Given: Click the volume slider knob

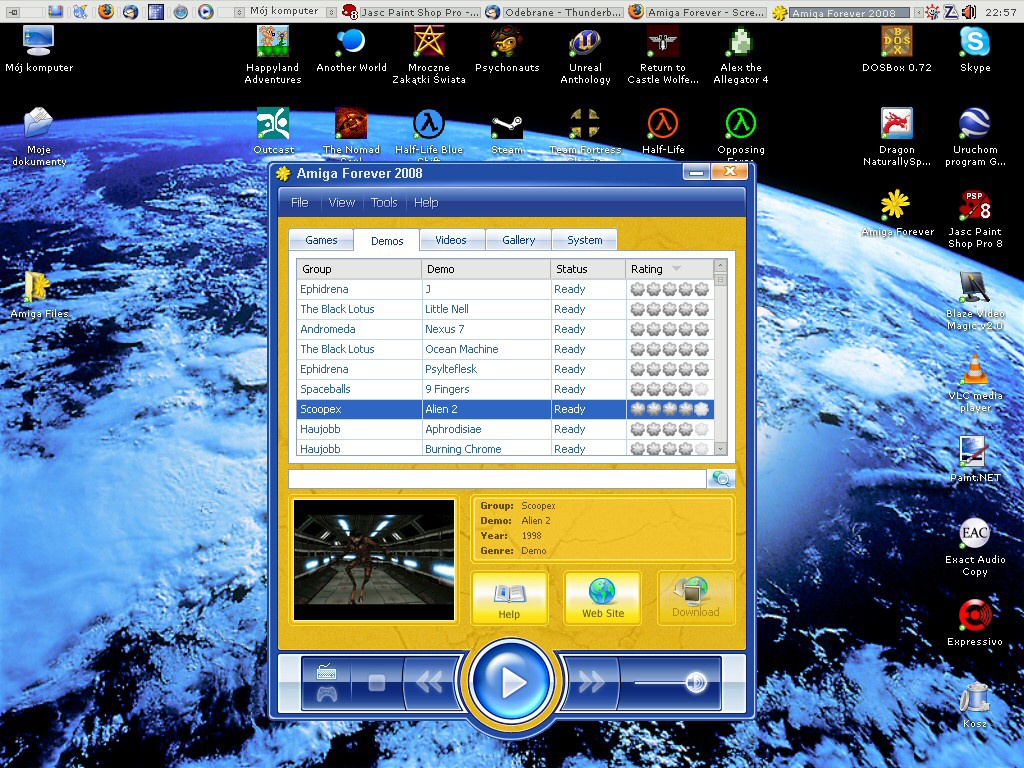Looking at the screenshot, I should point(696,683).
